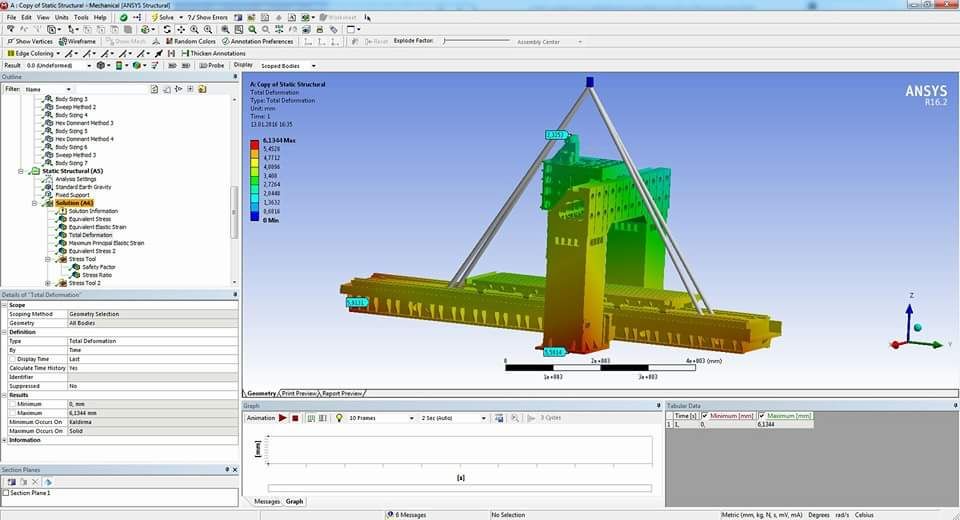Switch to the Messages tab

[266, 501]
